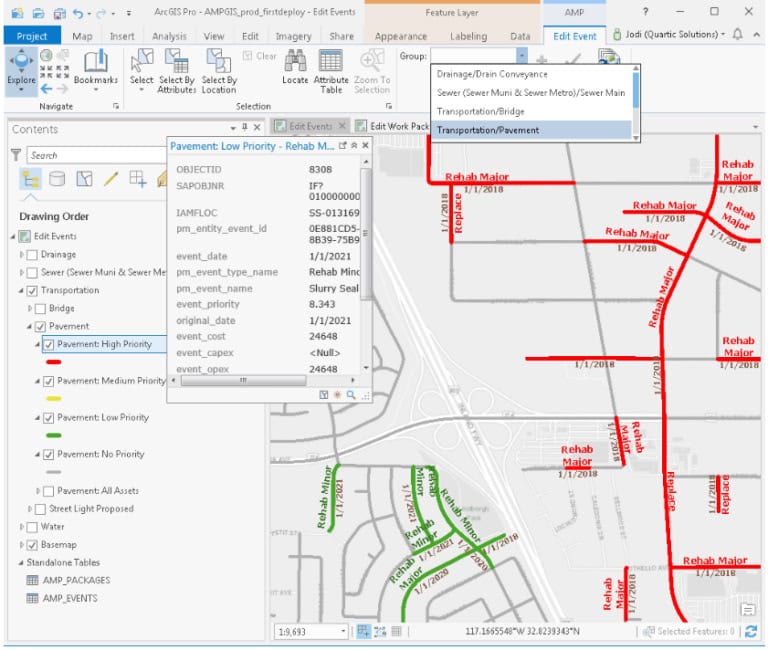Screen dimensions: 768x650
Task: Open the map scale dropdown 1:9,693
Action: click(344, 631)
